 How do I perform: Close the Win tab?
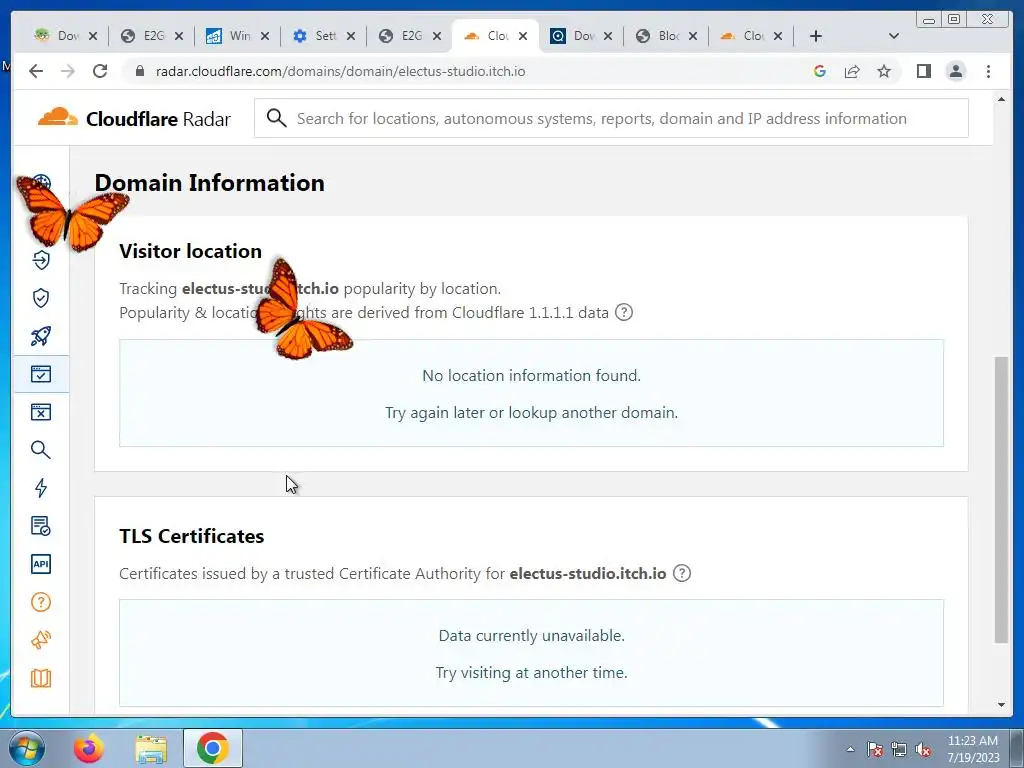point(264,36)
